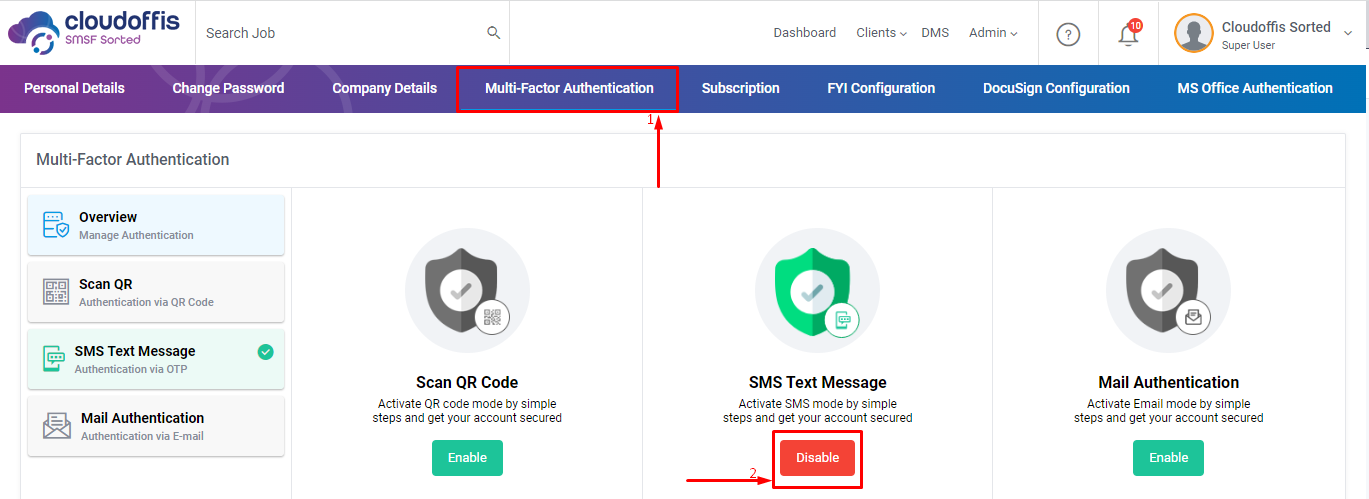Select Mail Authentication sidebar item
1369x499 pixels.
(x=156, y=426)
